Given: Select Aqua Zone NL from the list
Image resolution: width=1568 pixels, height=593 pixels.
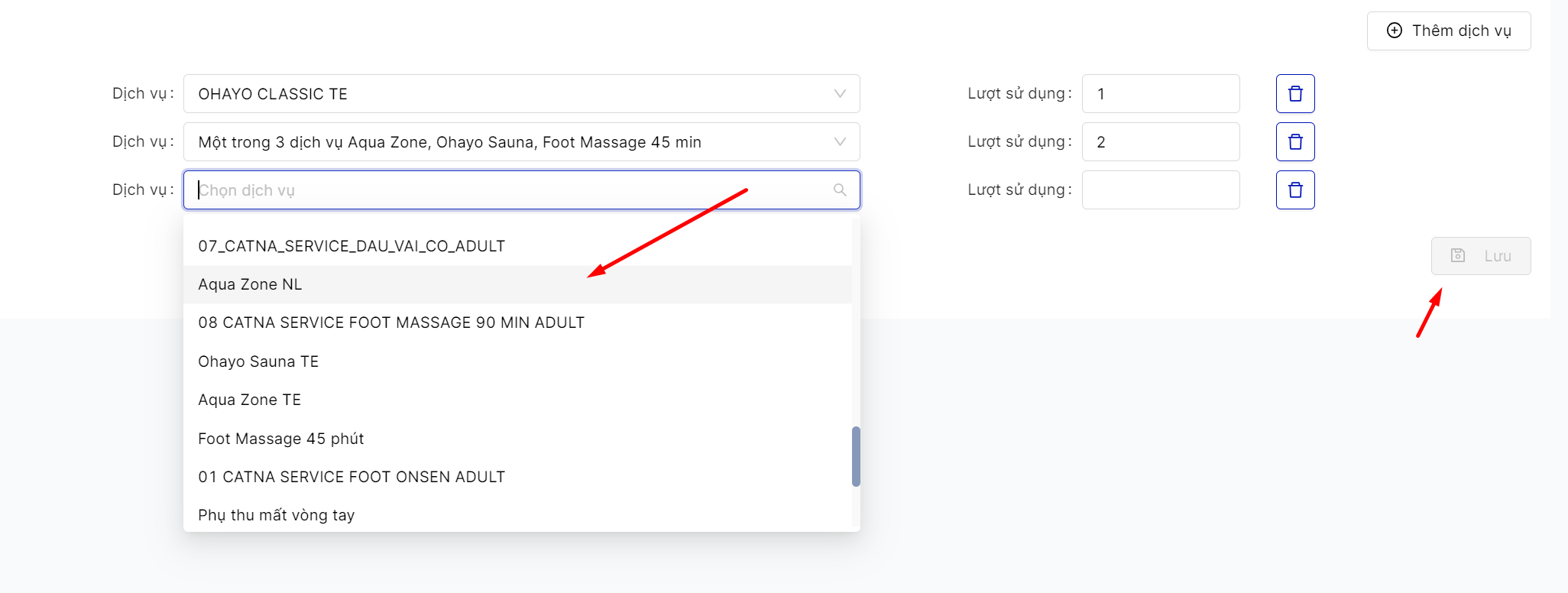Looking at the screenshot, I should (250, 284).
